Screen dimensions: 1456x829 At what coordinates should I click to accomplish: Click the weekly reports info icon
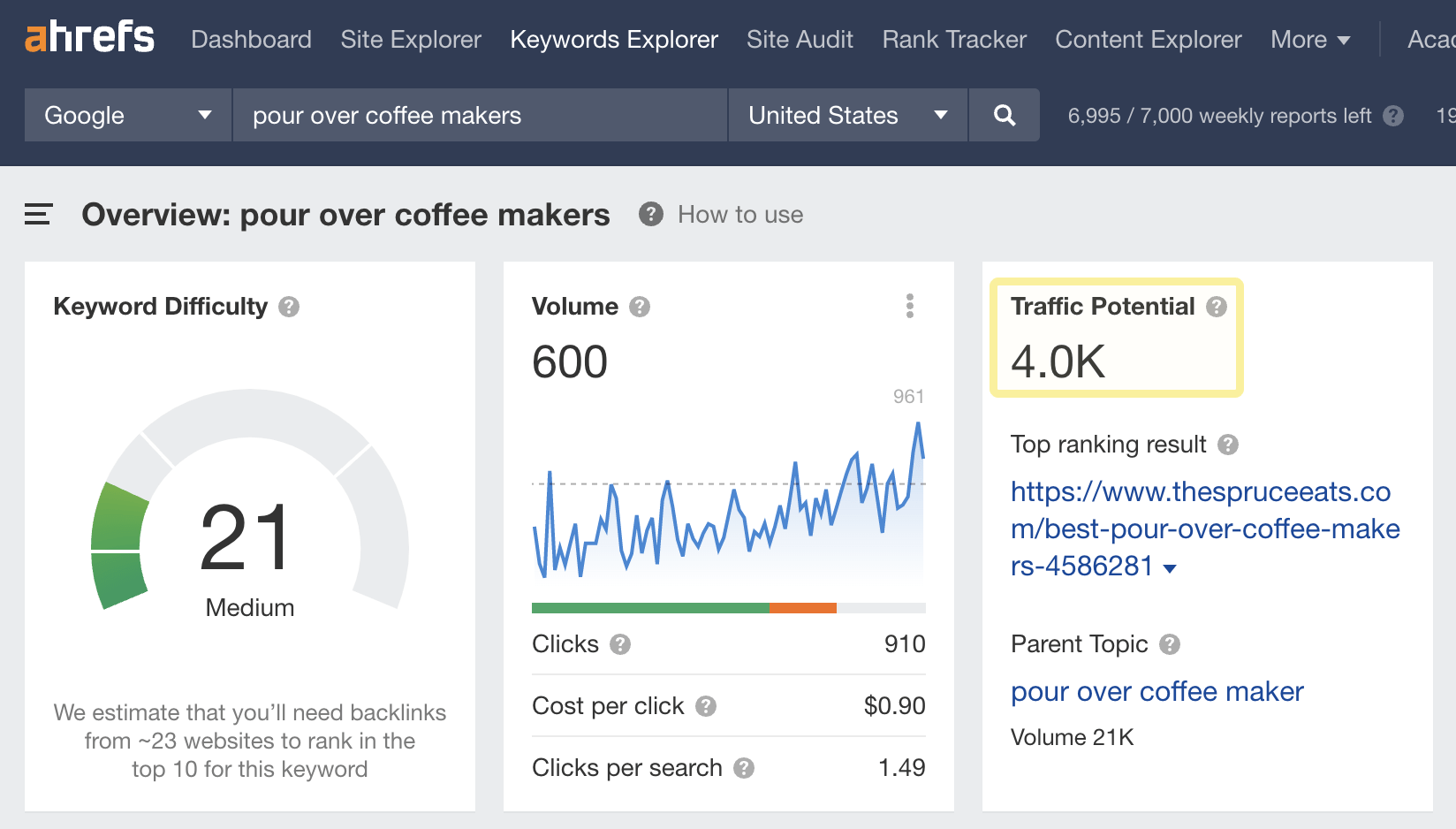(1393, 115)
